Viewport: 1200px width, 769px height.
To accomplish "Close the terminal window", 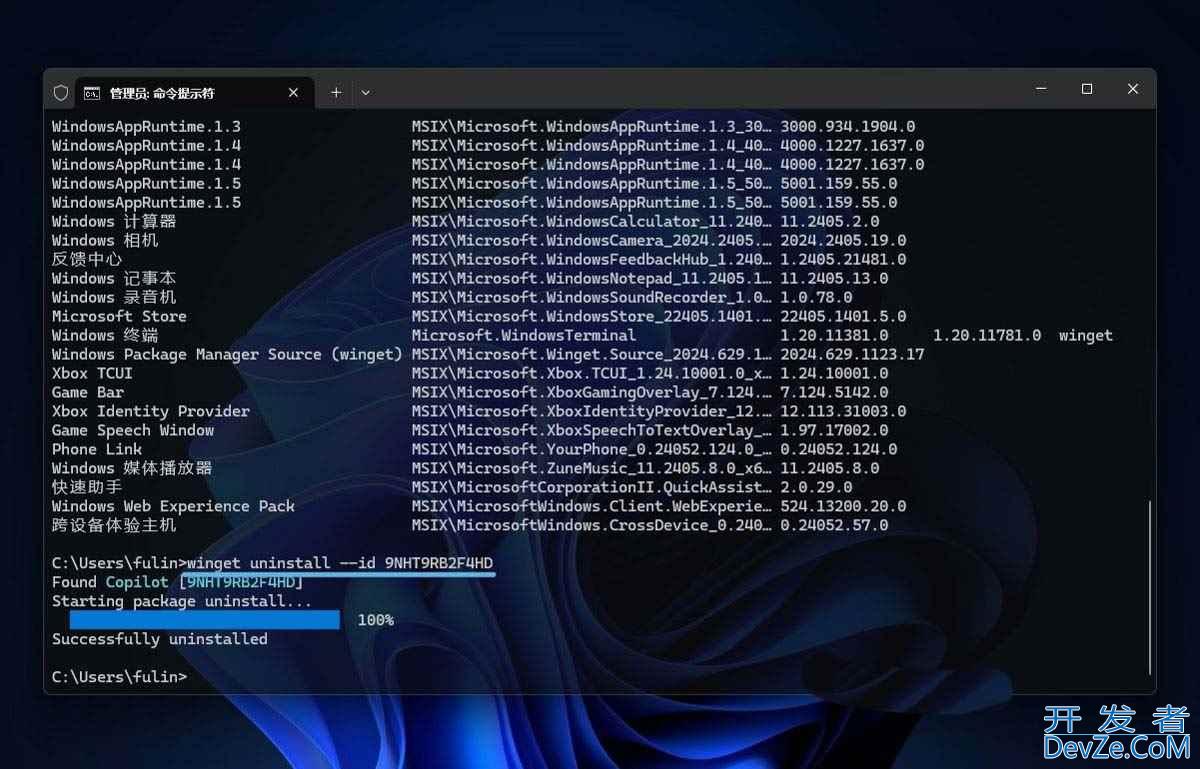I will (x=1133, y=89).
